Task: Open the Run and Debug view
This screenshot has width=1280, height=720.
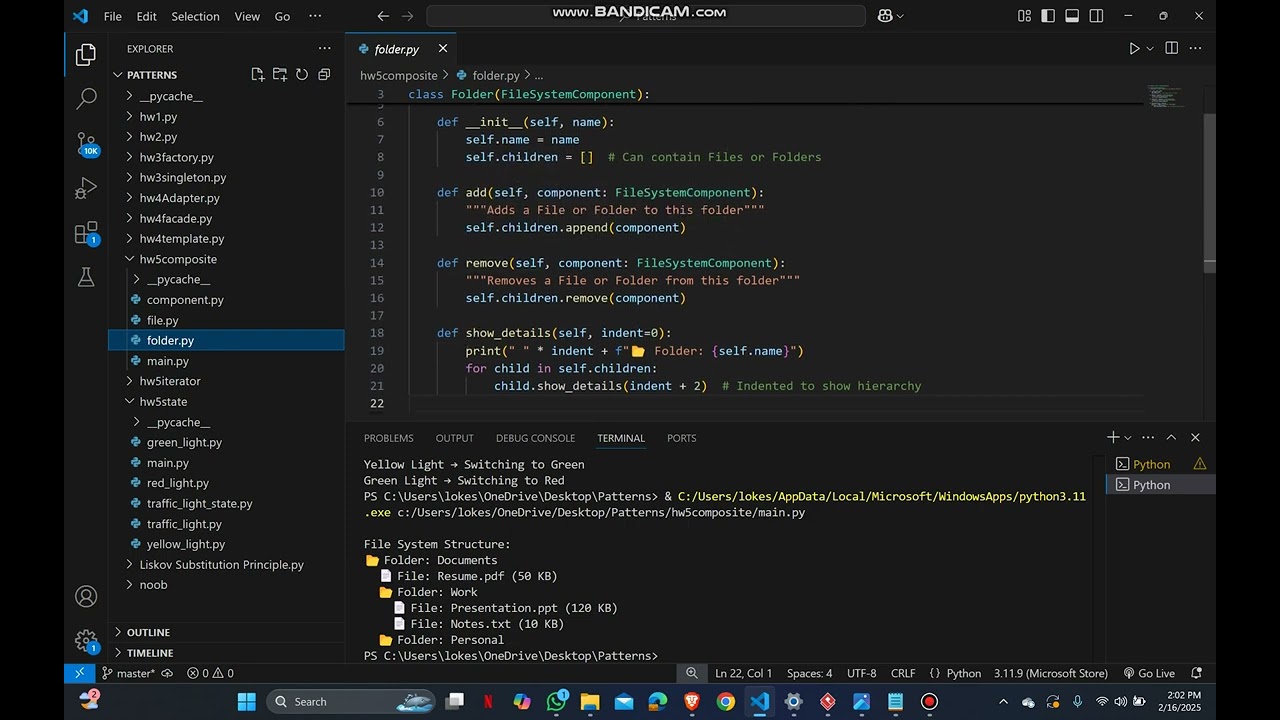Action: [x=86, y=188]
